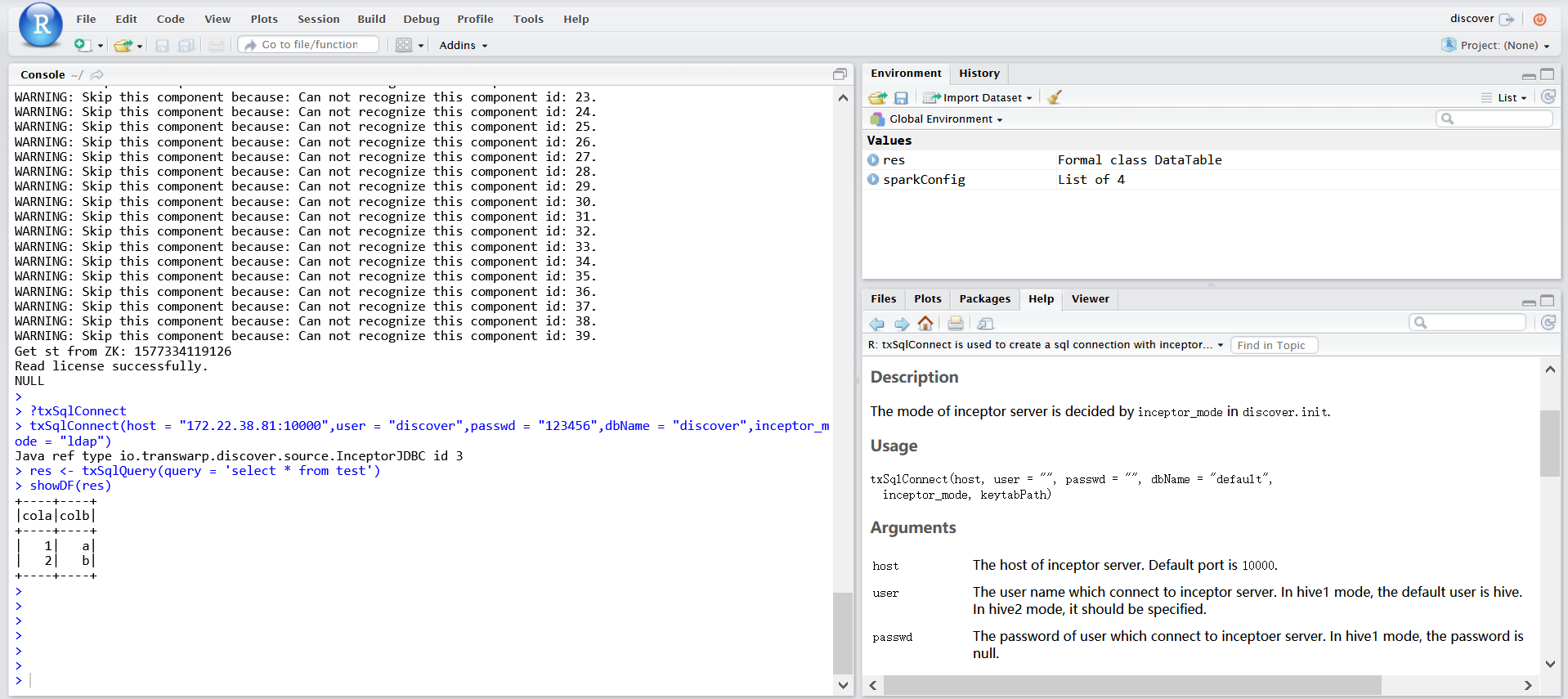Click the load workspace folder icon
This screenshot has width=1568, height=699.
click(878, 97)
